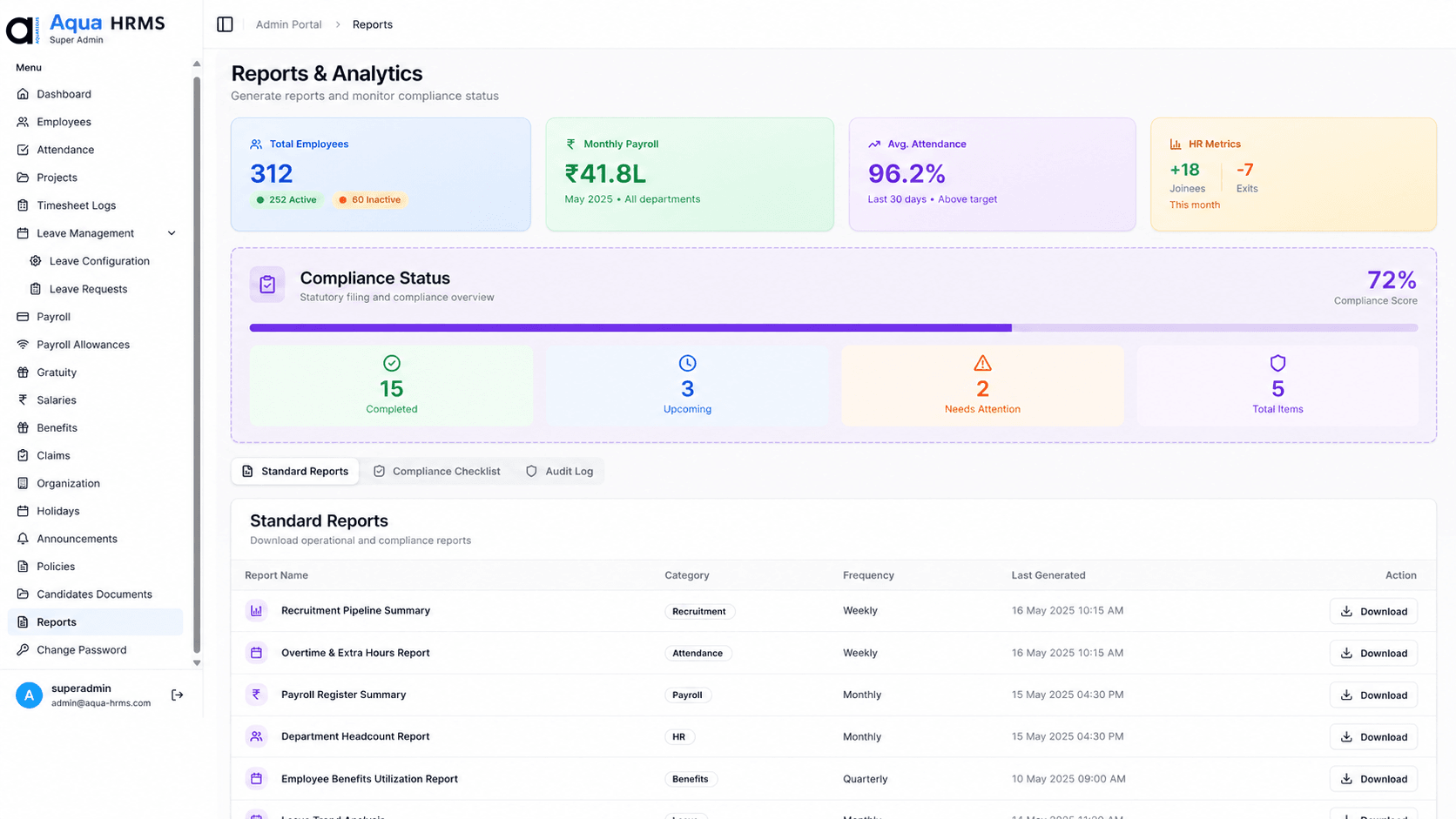1456x819 pixels.
Task: Click the Gratuity gift icon
Action: tap(23, 373)
